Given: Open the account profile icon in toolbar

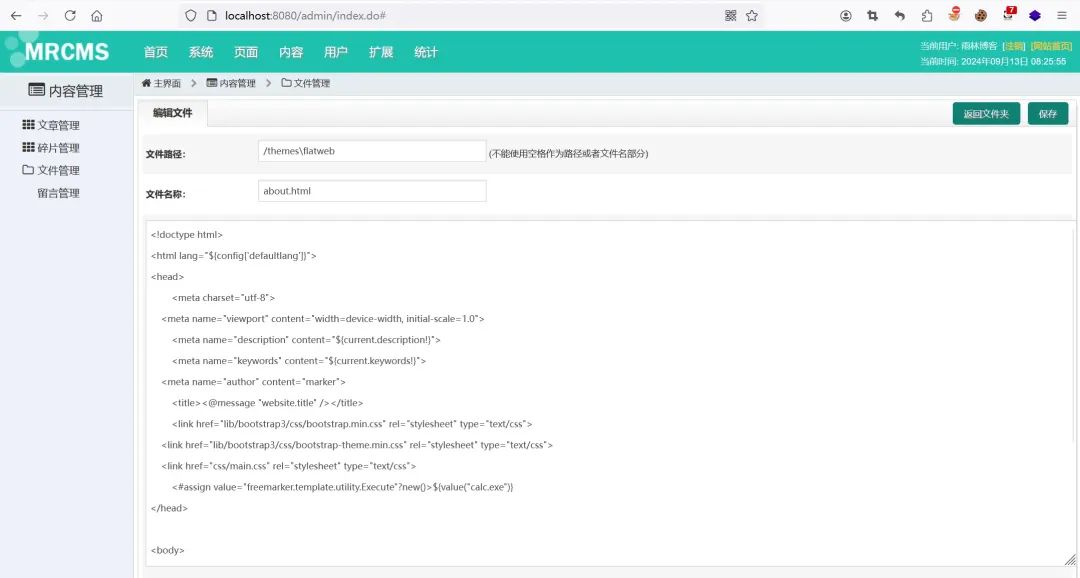Looking at the screenshot, I should [846, 15].
